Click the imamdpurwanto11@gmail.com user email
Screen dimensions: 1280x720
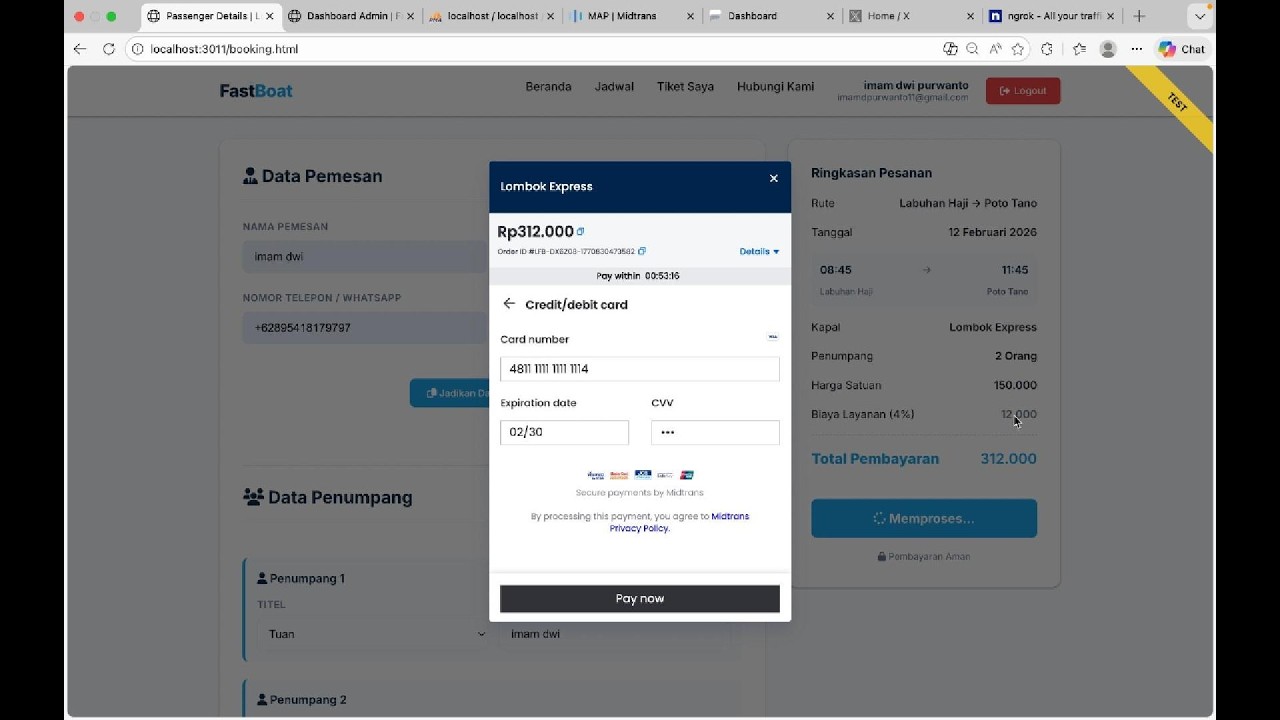903,98
